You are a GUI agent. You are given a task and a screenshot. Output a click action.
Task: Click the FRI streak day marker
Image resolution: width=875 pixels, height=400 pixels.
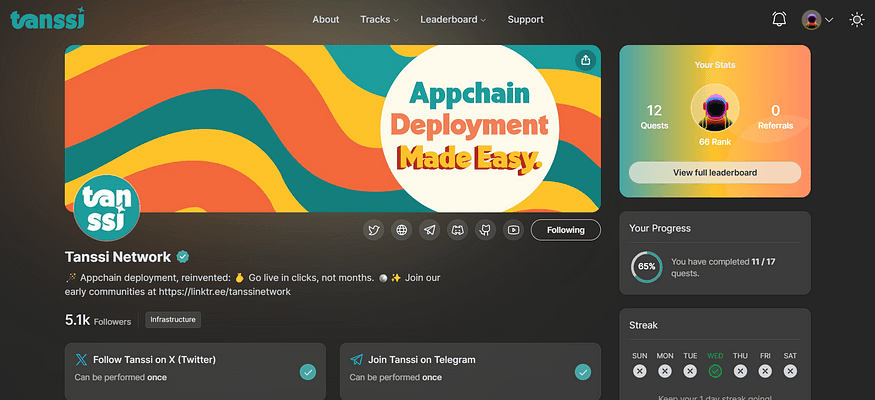pyautogui.click(x=765, y=371)
